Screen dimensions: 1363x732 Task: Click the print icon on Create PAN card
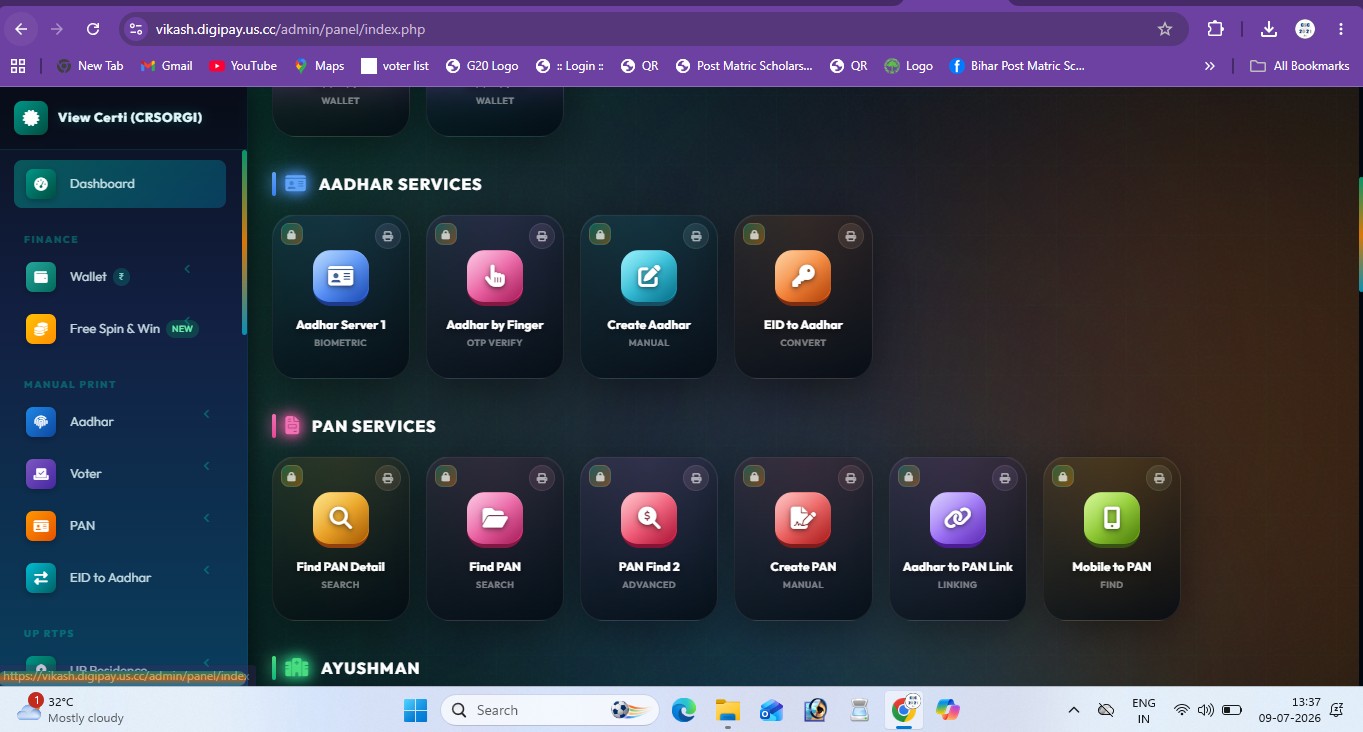[x=850, y=478]
